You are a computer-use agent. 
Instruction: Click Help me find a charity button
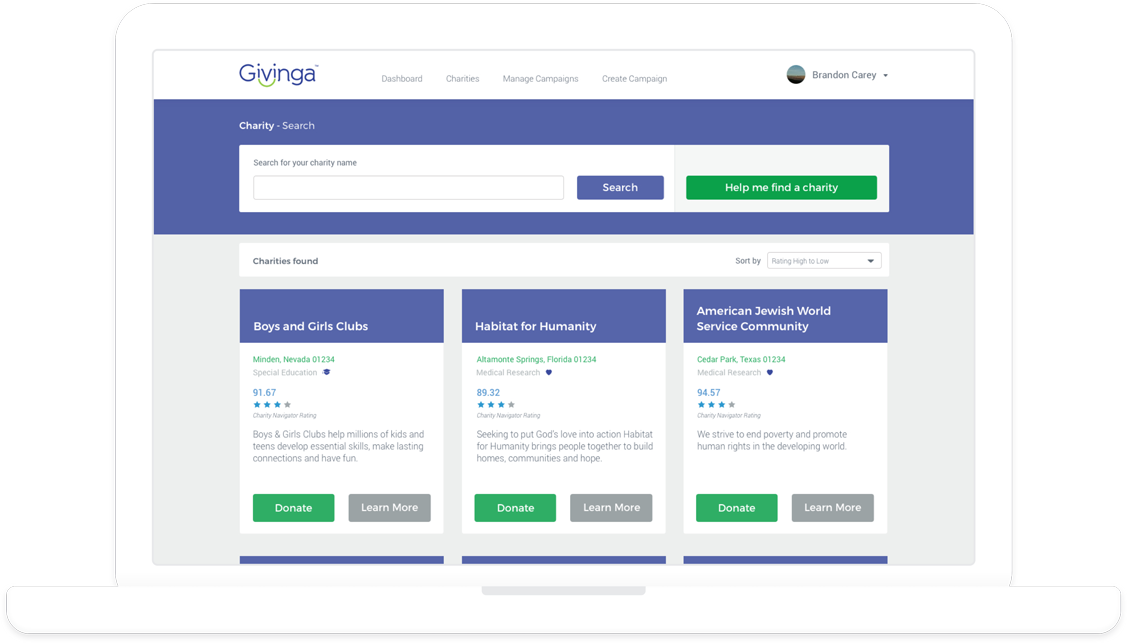(x=781, y=188)
